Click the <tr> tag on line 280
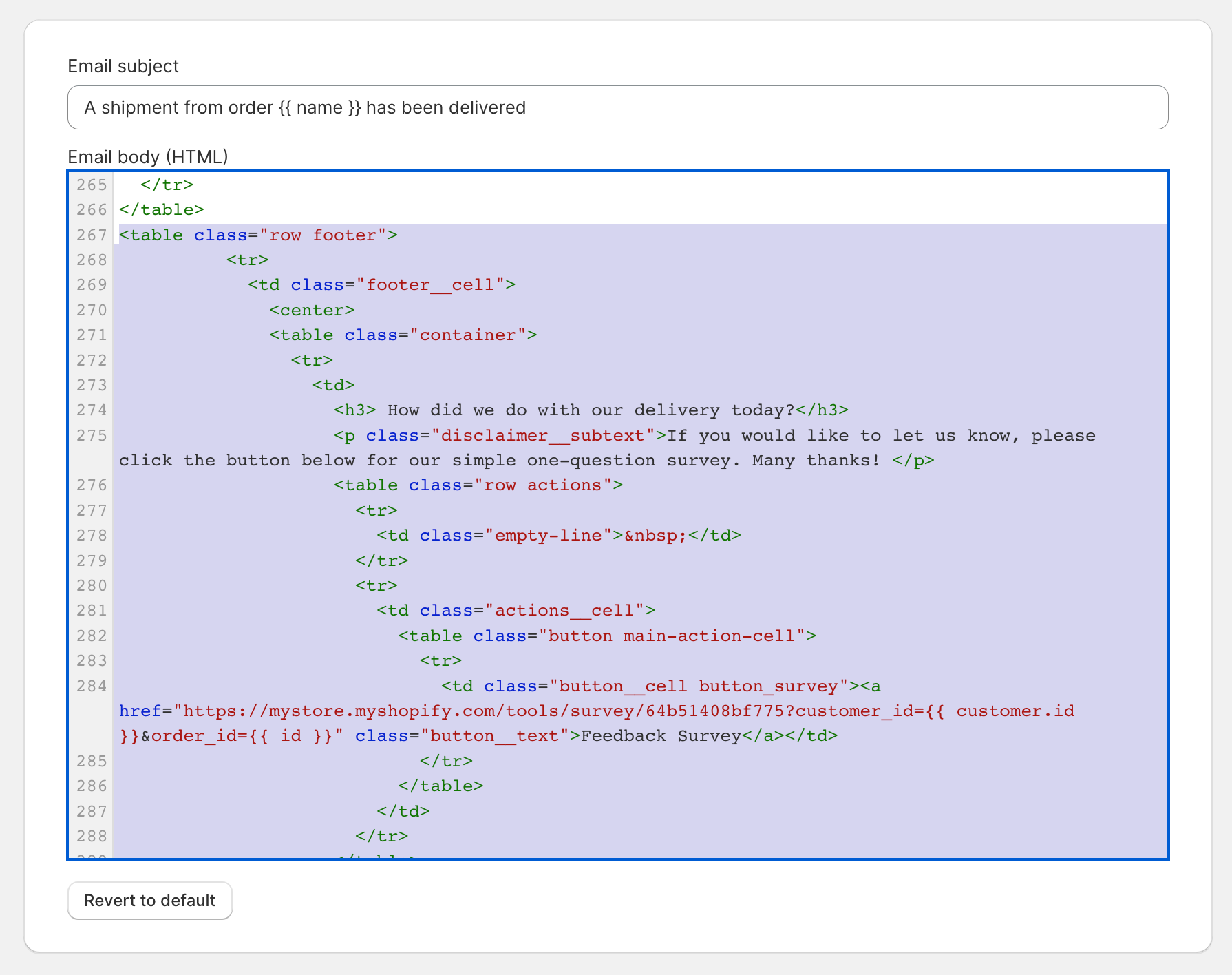1232x975 pixels. point(376,585)
